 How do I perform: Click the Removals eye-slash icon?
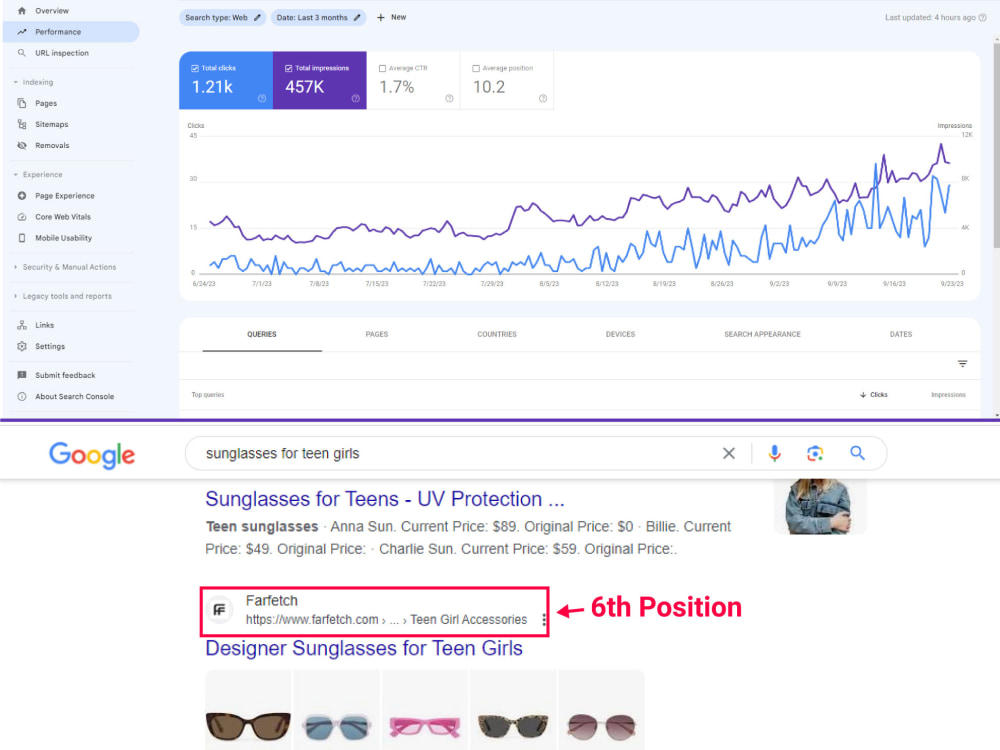22,145
